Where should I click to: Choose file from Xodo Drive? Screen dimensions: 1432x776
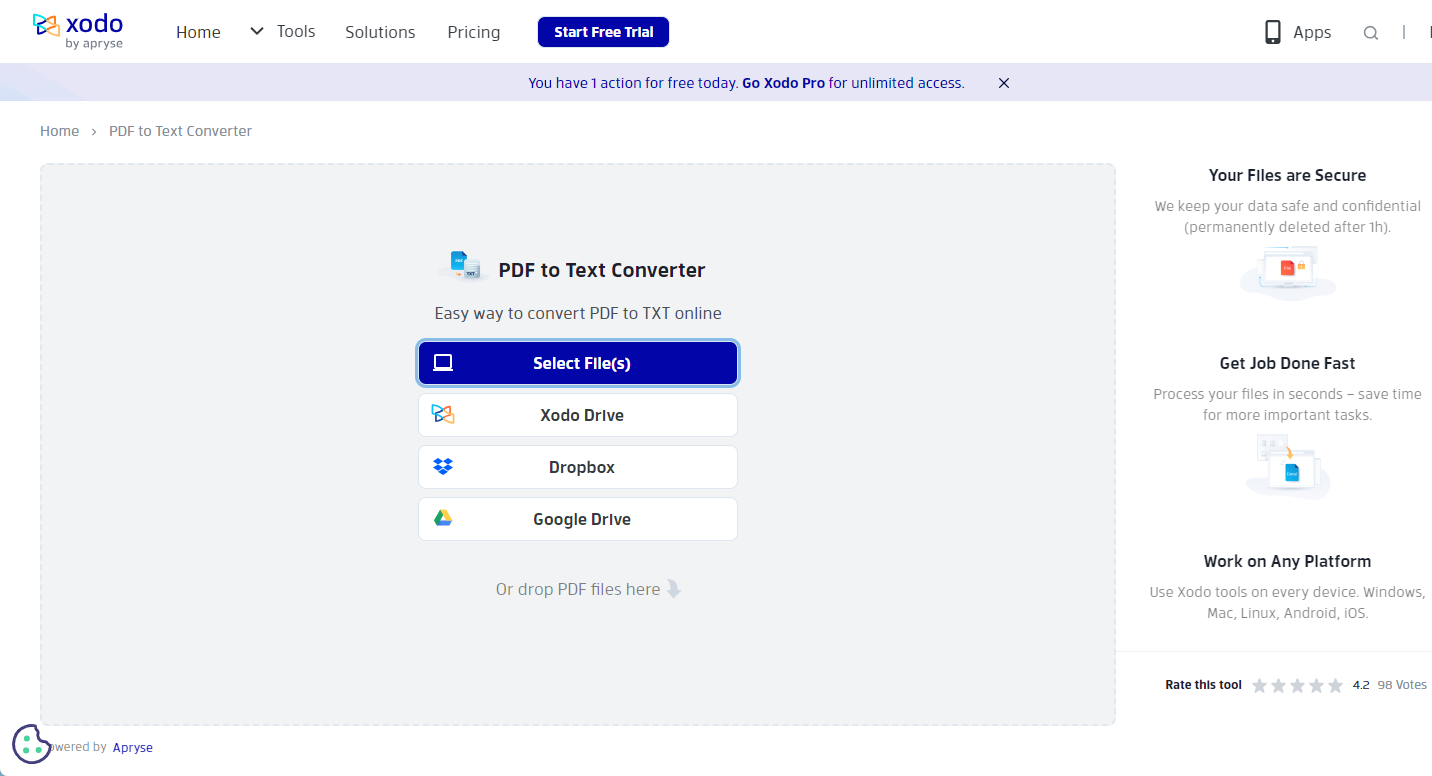[x=578, y=415]
